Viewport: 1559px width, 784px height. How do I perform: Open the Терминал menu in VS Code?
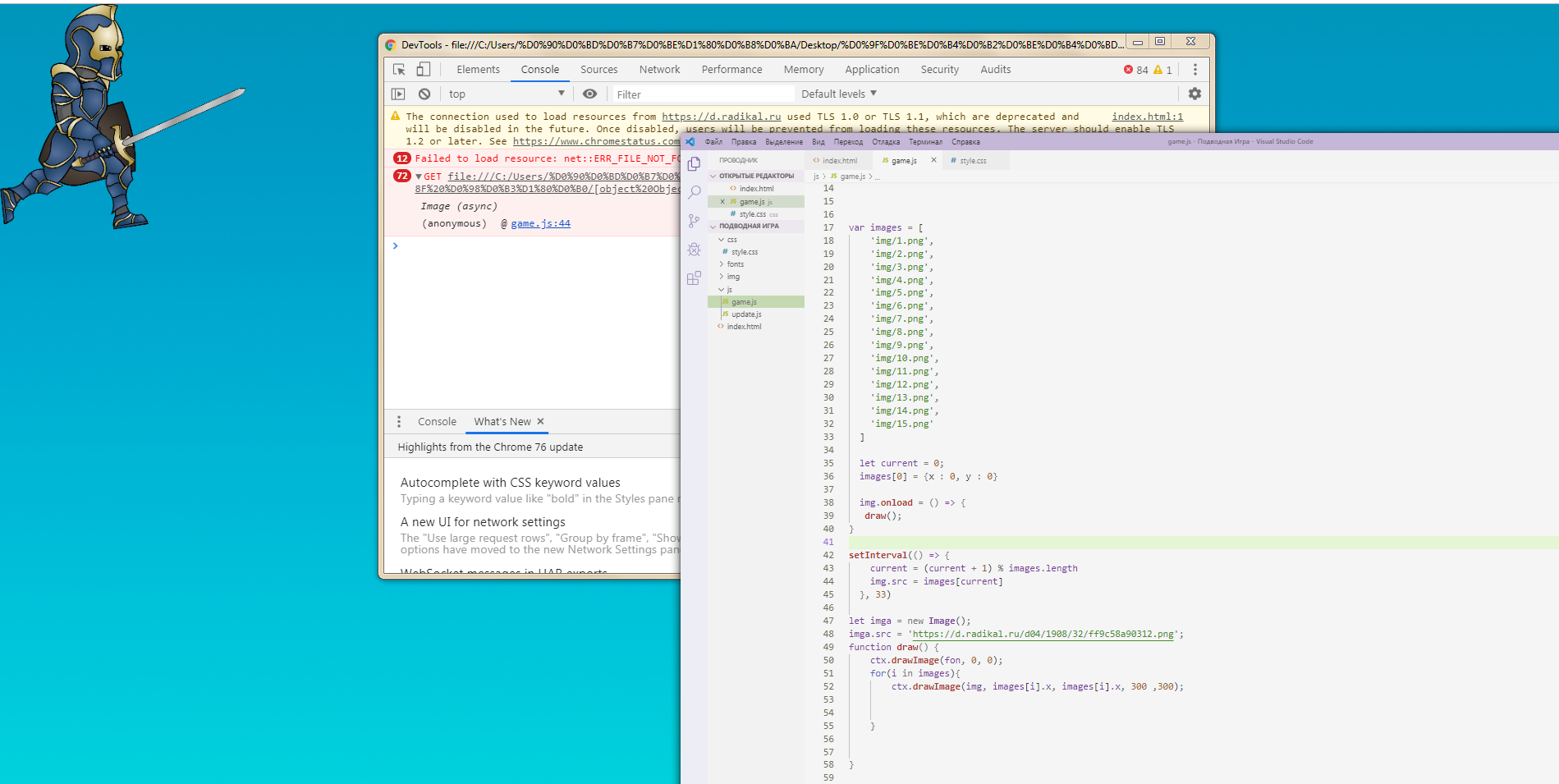tap(925, 142)
